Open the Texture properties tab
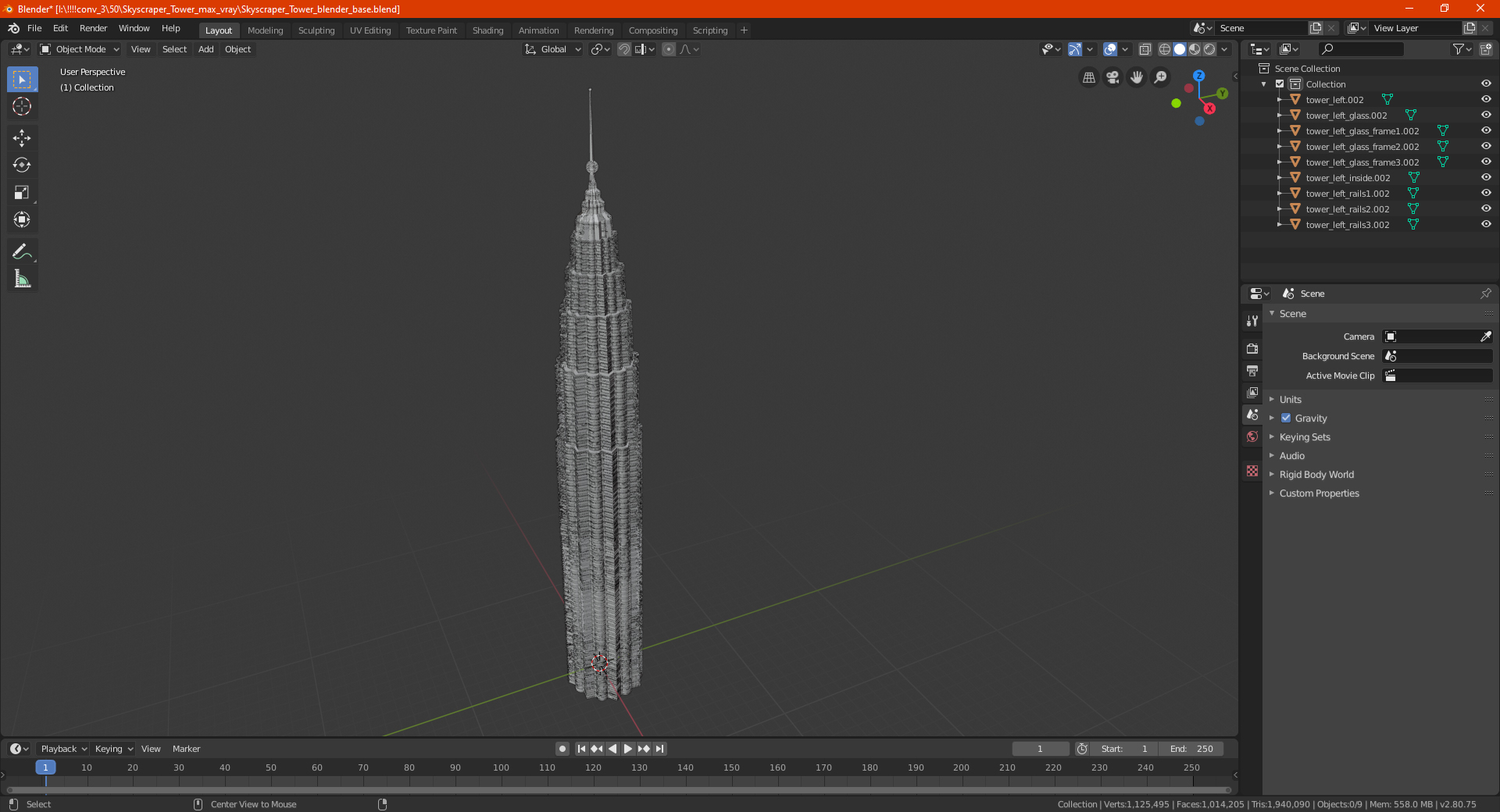Viewport: 1500px width, 812px height. (x=1252, y=471)
